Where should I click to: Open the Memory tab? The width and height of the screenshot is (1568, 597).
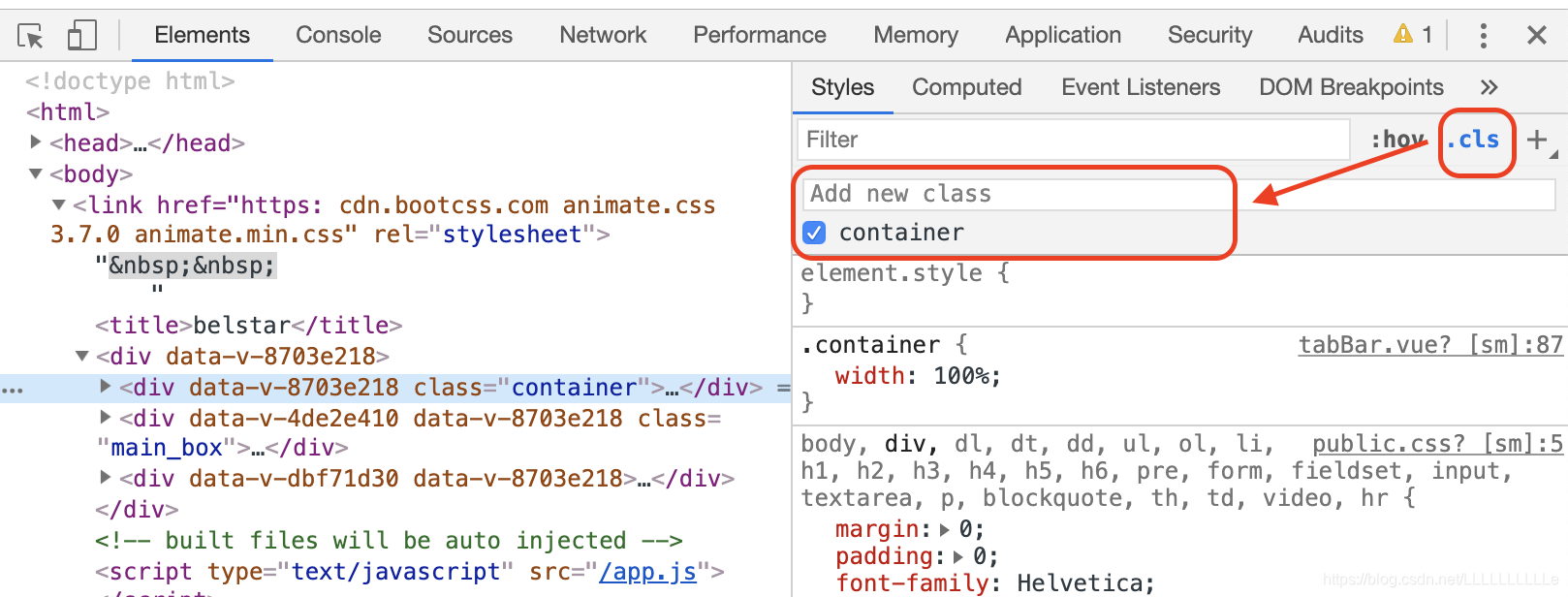(916, 35)
